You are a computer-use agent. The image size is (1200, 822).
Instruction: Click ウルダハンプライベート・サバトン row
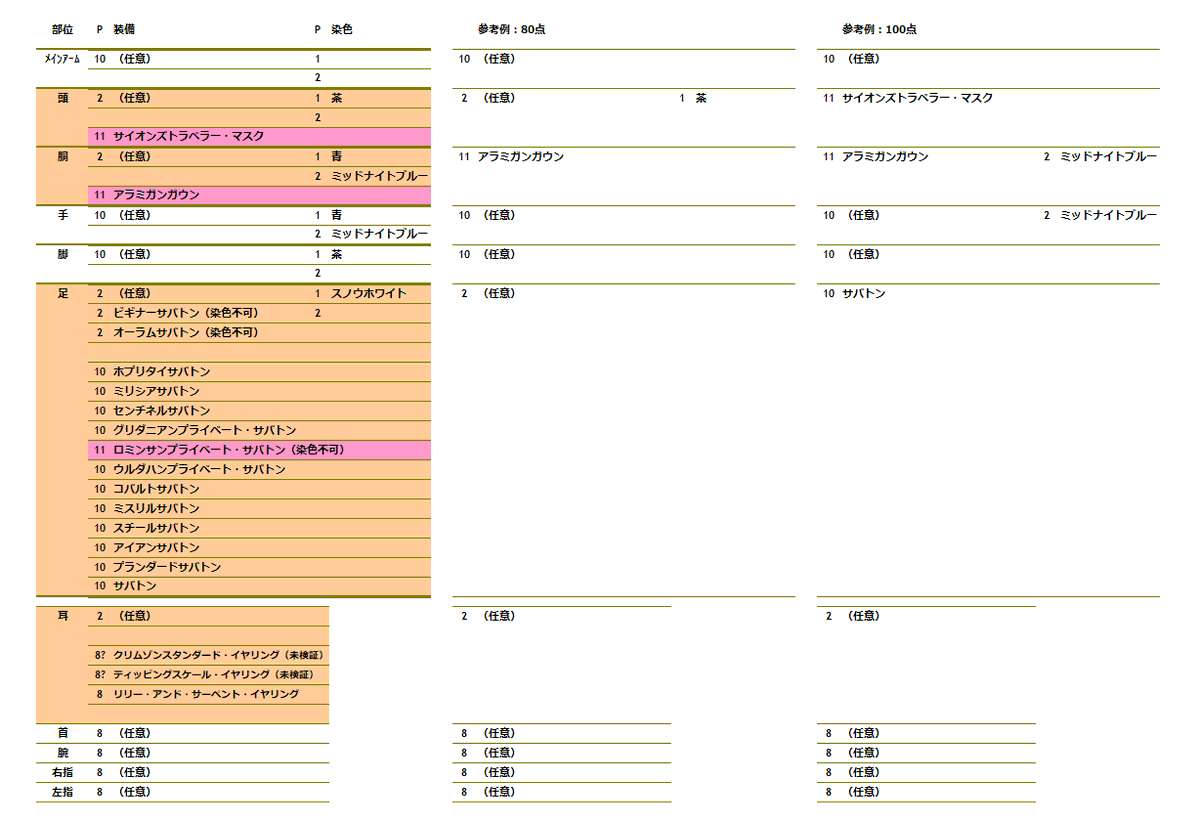[x=259, y=470]
